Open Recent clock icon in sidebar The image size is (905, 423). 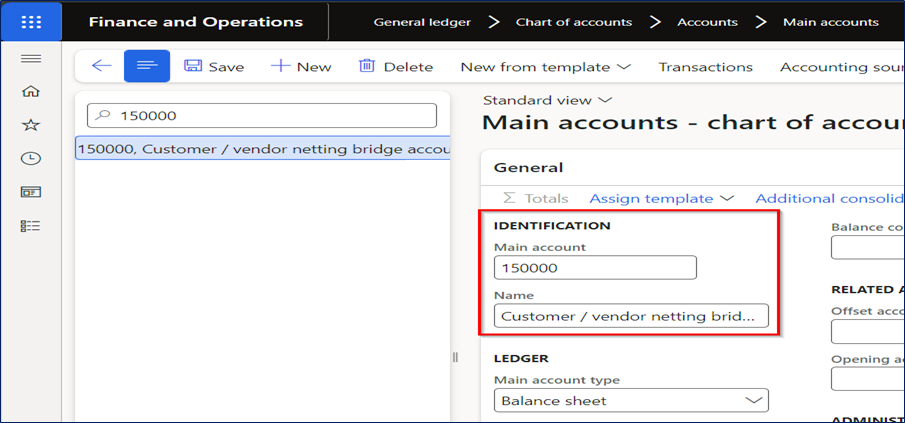31,158
